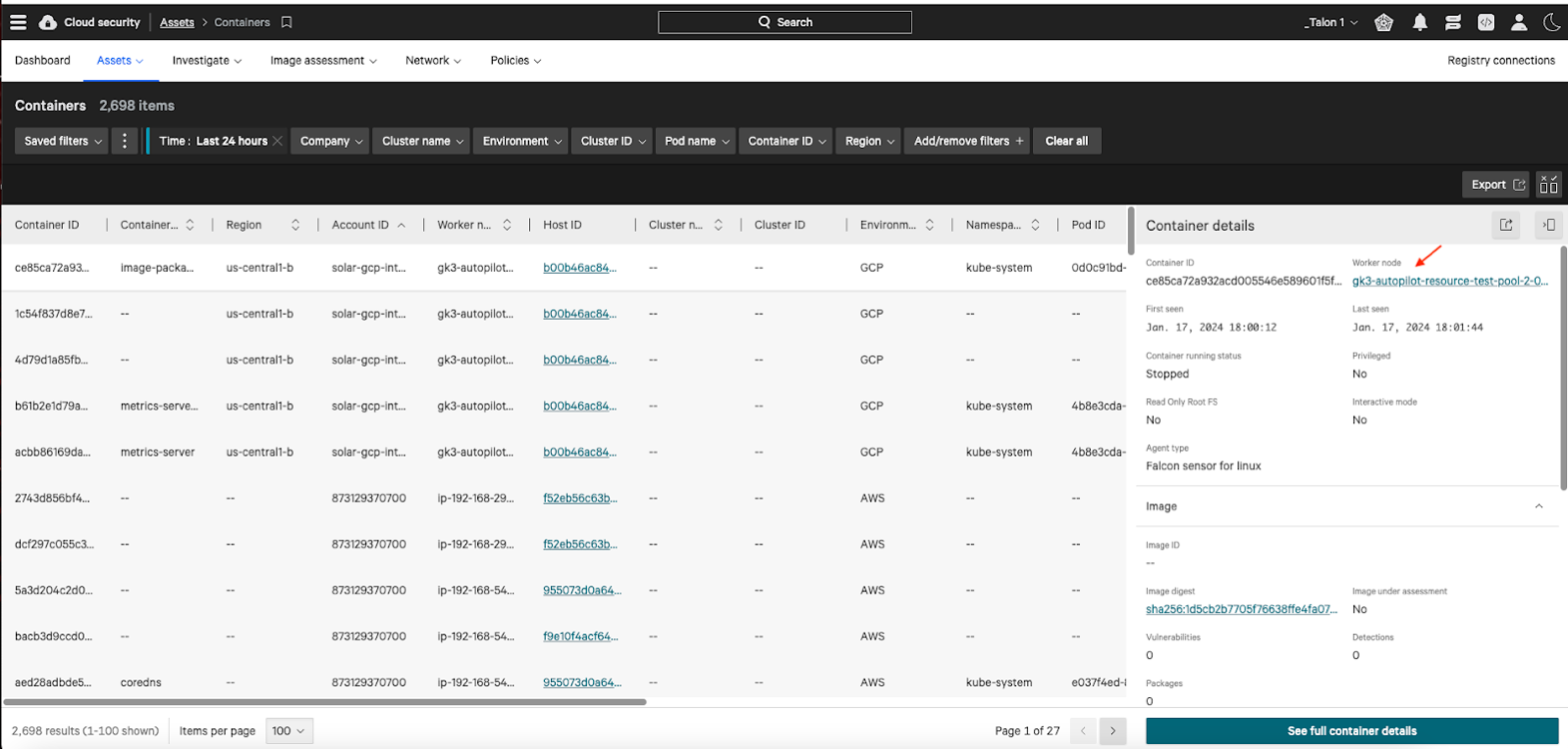This screenshot has height=749, width=1568.
Task: Click the CrowdStrike falcon logo icon
Action: point(48,22)
